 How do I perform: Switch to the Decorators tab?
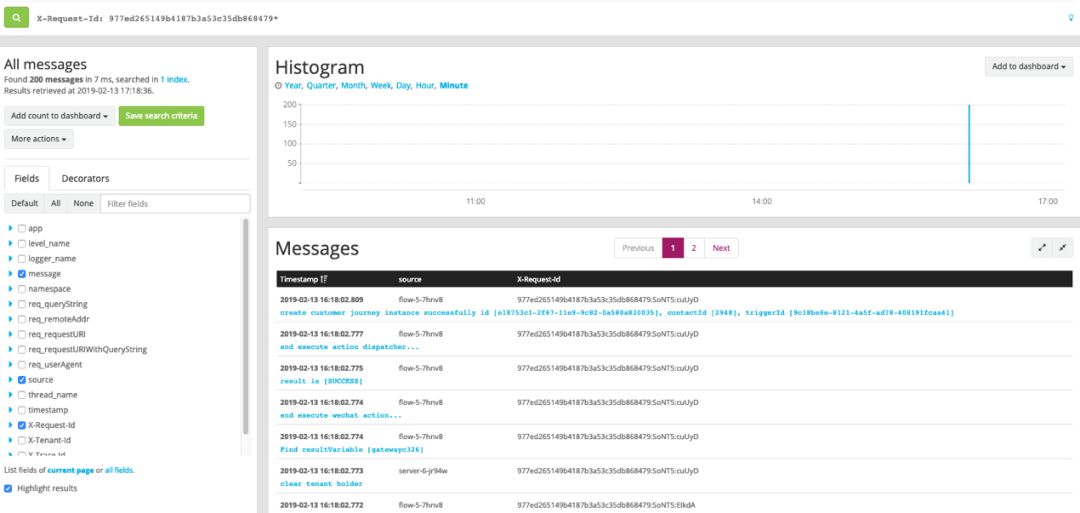coord(85,178)
